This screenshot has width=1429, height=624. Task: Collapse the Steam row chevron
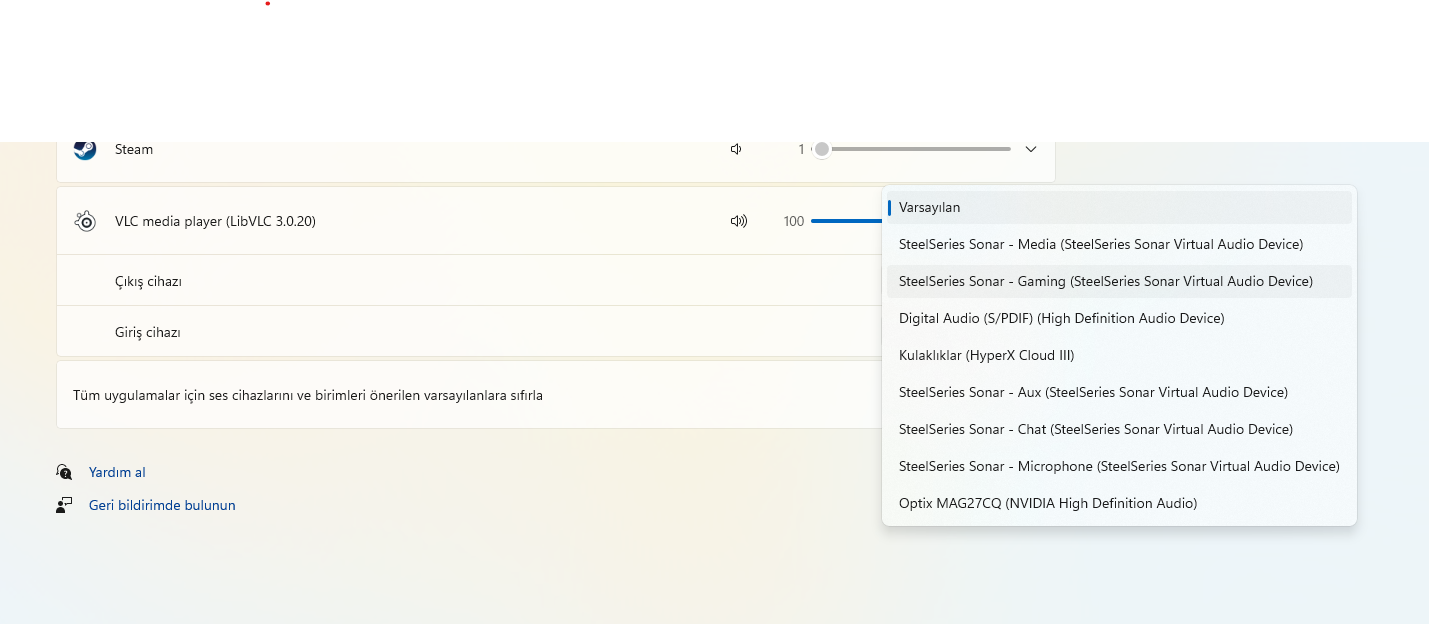[x=1031, y=149]
